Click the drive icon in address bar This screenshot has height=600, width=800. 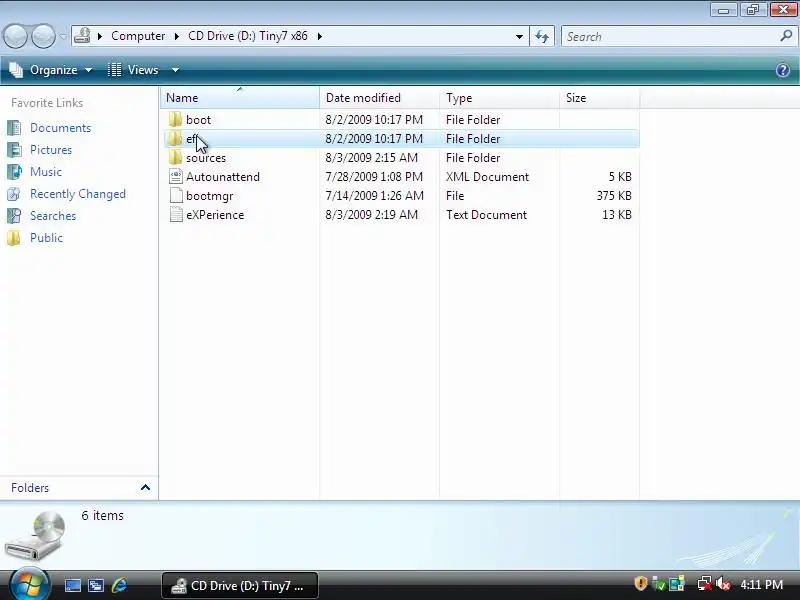82,36
